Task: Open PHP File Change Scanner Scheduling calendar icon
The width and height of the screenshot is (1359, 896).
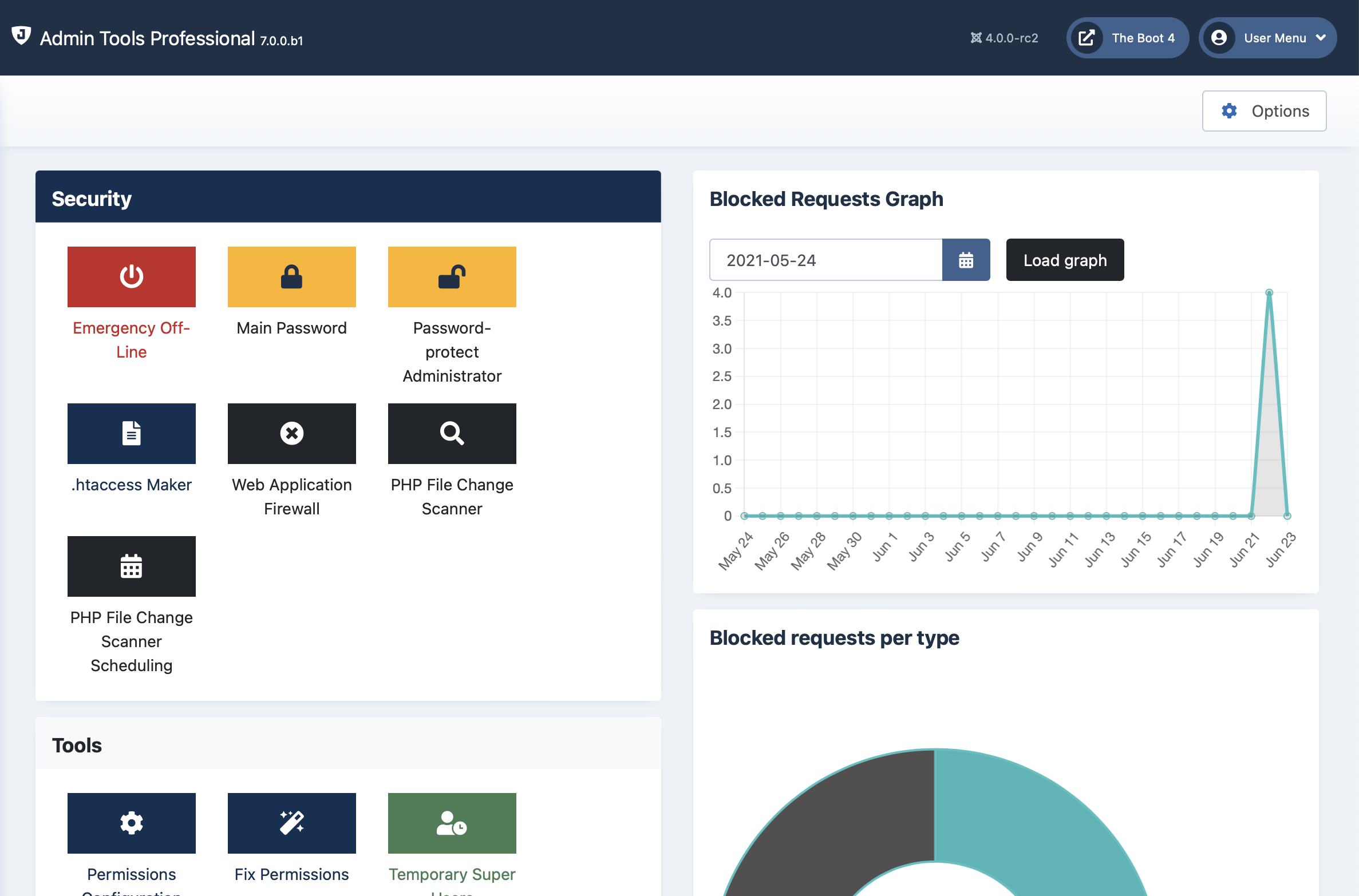Action: (131, 566)
